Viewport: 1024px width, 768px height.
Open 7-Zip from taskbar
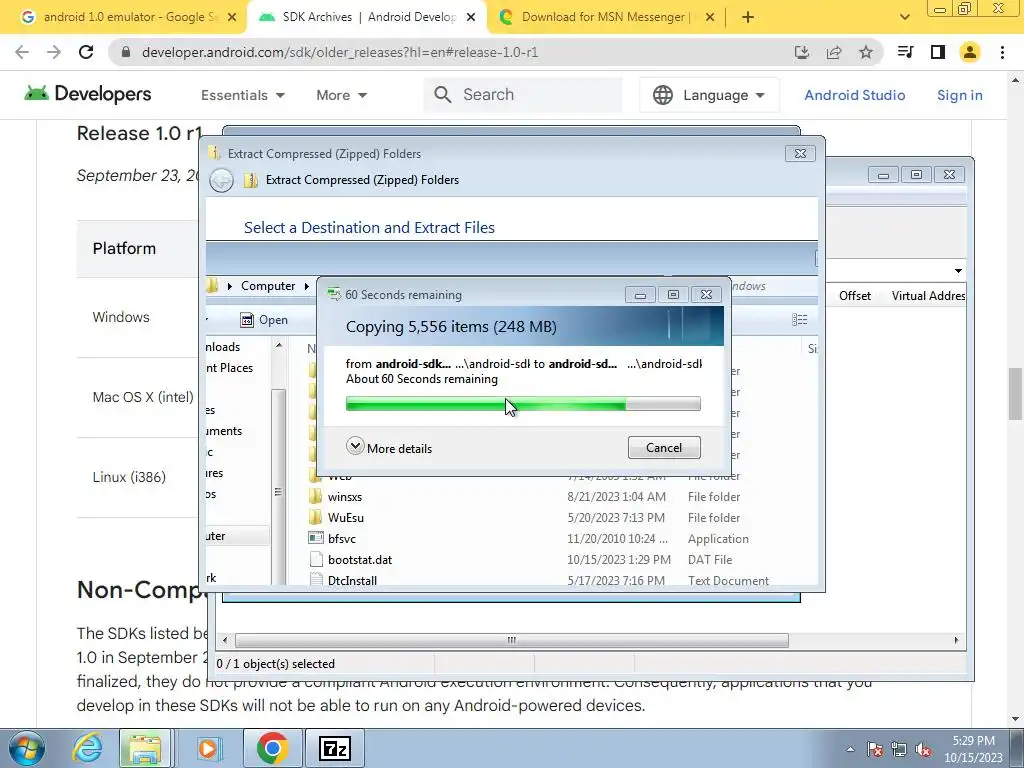pos(335,748)
